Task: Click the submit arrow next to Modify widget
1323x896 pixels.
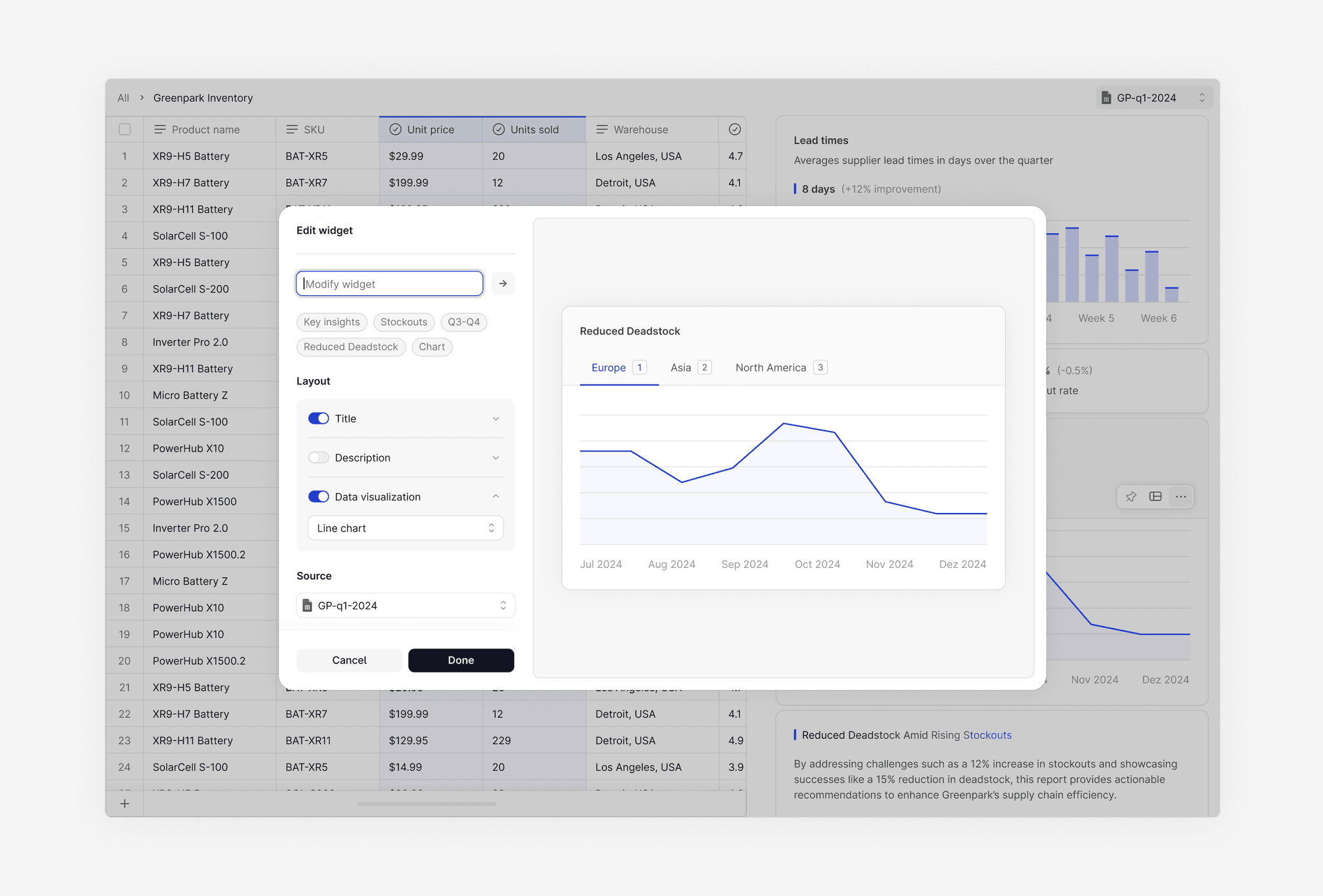Action: pos(503,284)
